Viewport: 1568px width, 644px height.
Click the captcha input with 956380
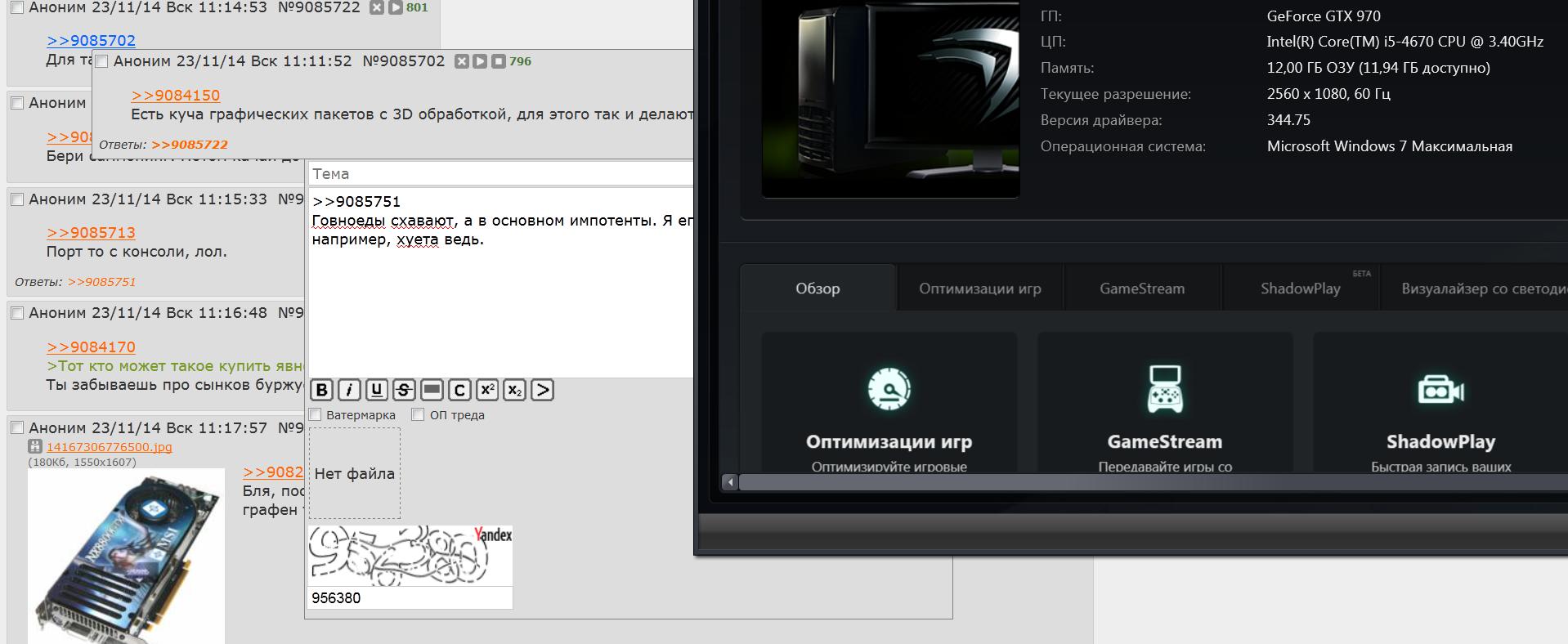[x=410, y=597]
